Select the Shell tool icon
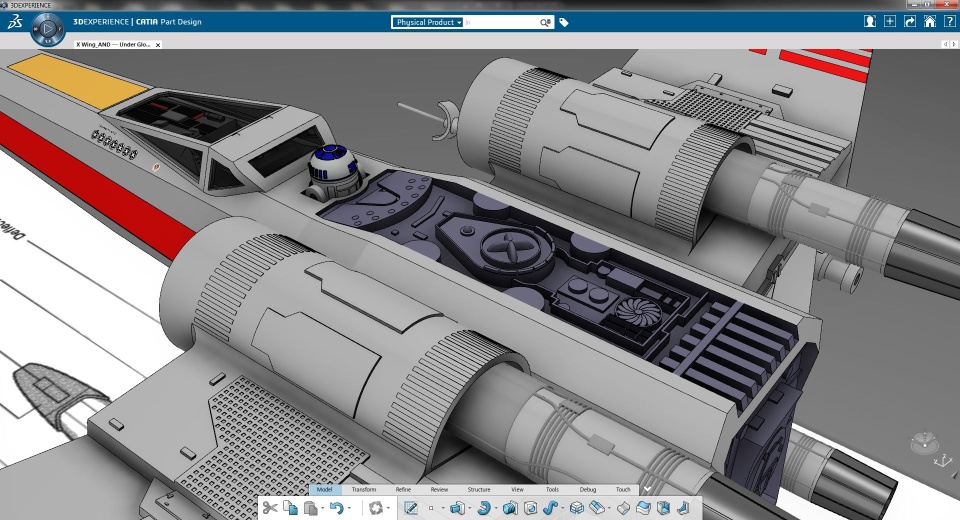This screenshot has width=960, height=520. tap(663, 508)
